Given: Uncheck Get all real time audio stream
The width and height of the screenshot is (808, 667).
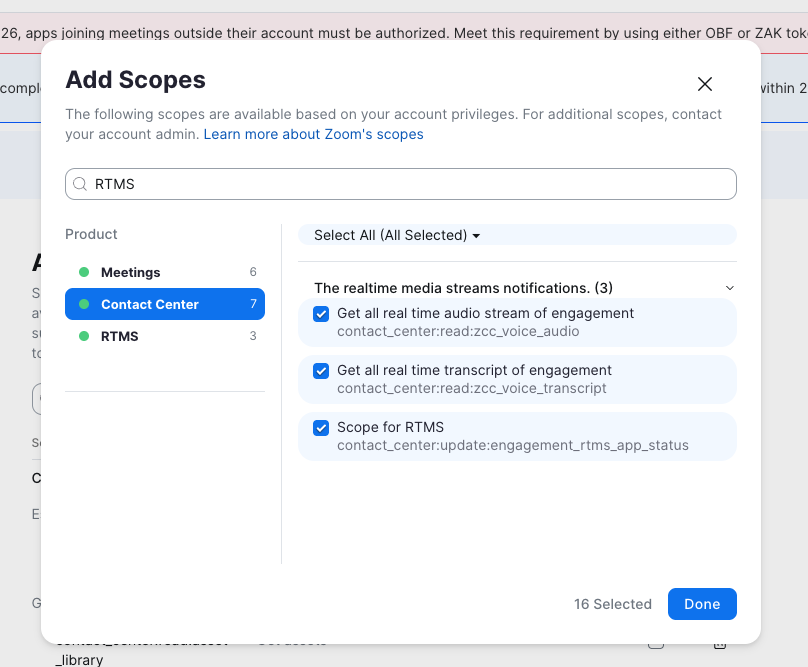Looking at the screenshot, I should point(321,314).
